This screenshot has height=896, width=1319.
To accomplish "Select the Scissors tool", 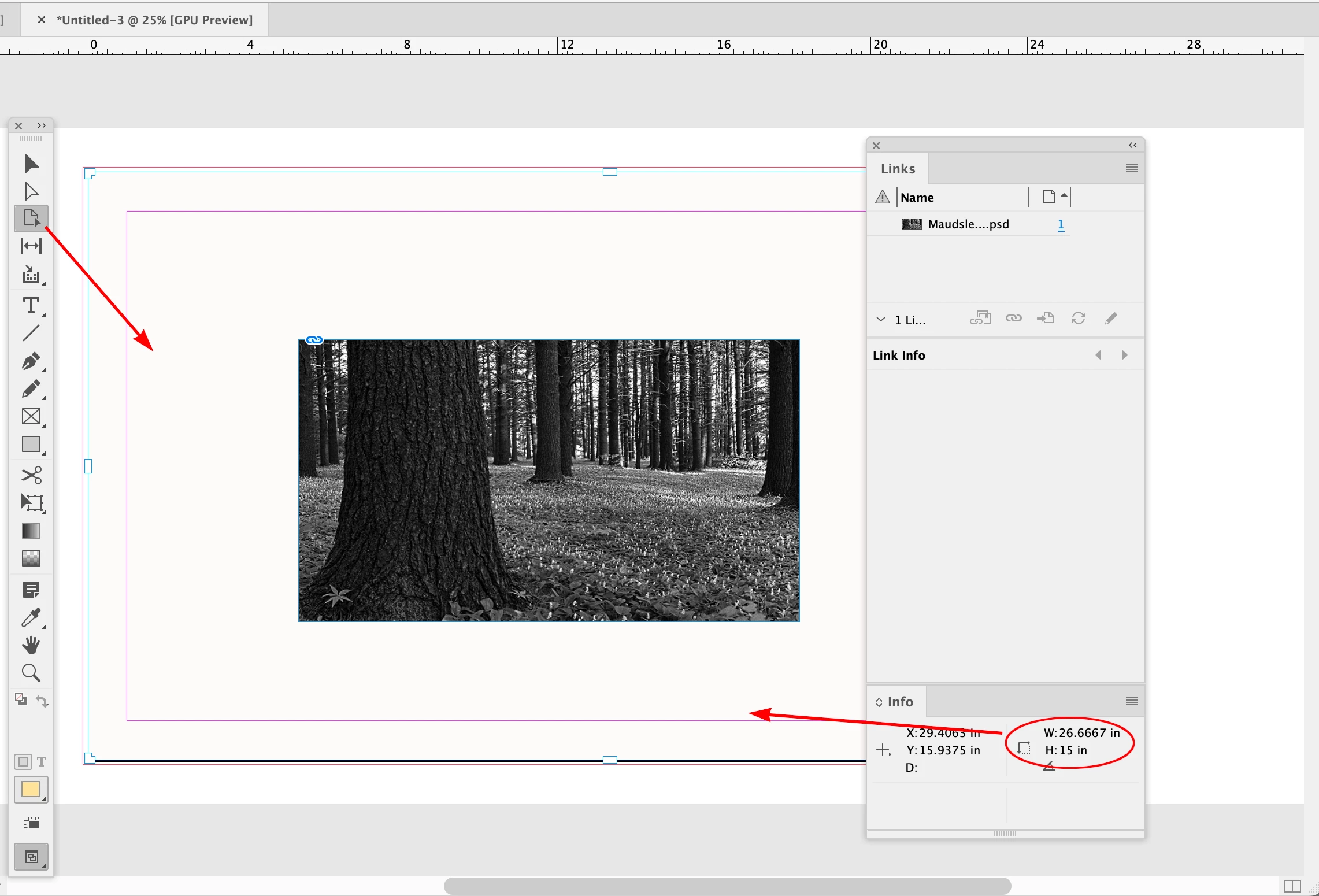I will (31, 475).
